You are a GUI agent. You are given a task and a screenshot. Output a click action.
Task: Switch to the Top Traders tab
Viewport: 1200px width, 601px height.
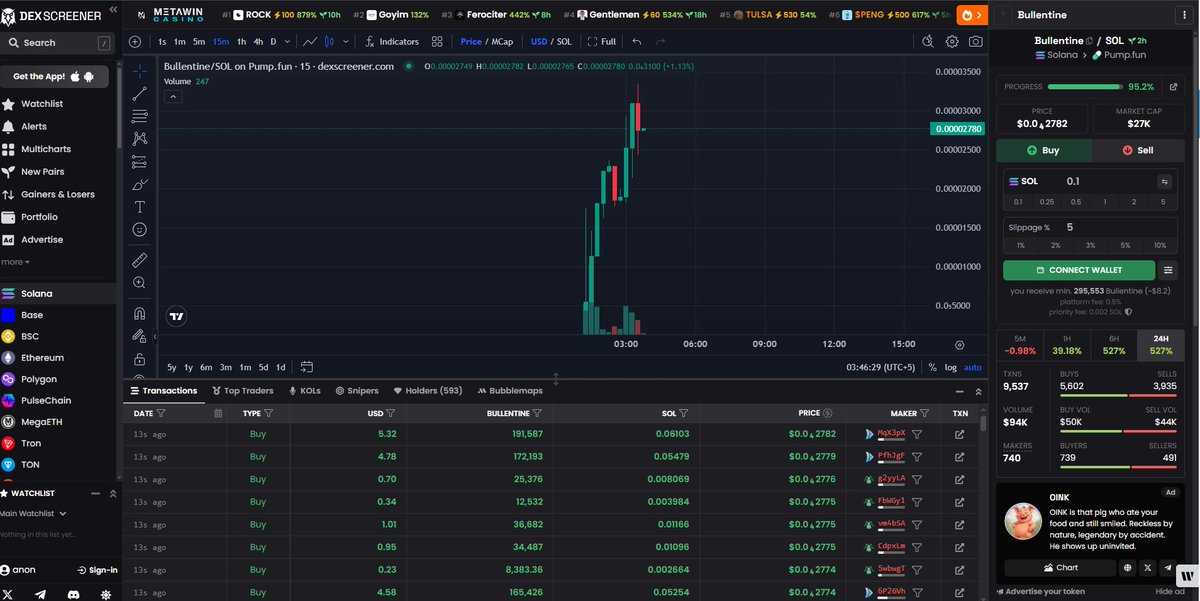pos(242,391)
